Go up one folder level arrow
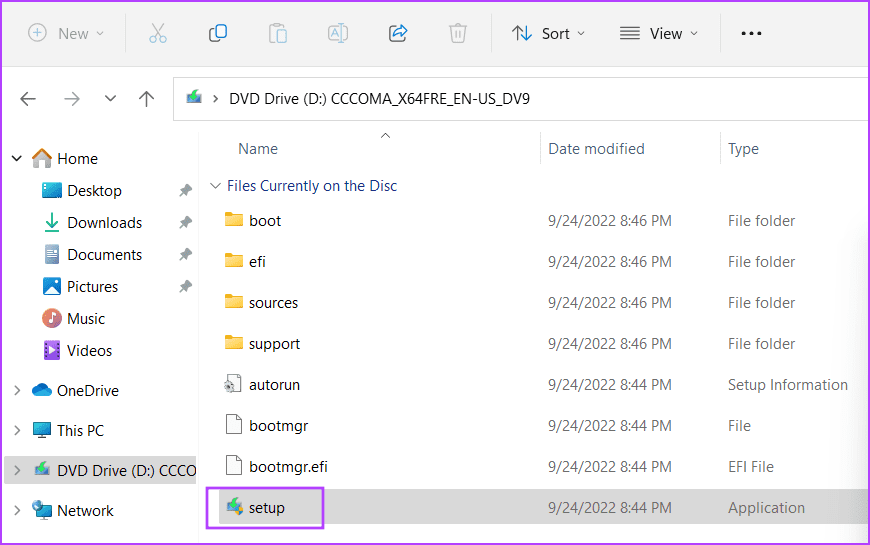This screenshot has width=870, height=545. (x=146, y=99)
